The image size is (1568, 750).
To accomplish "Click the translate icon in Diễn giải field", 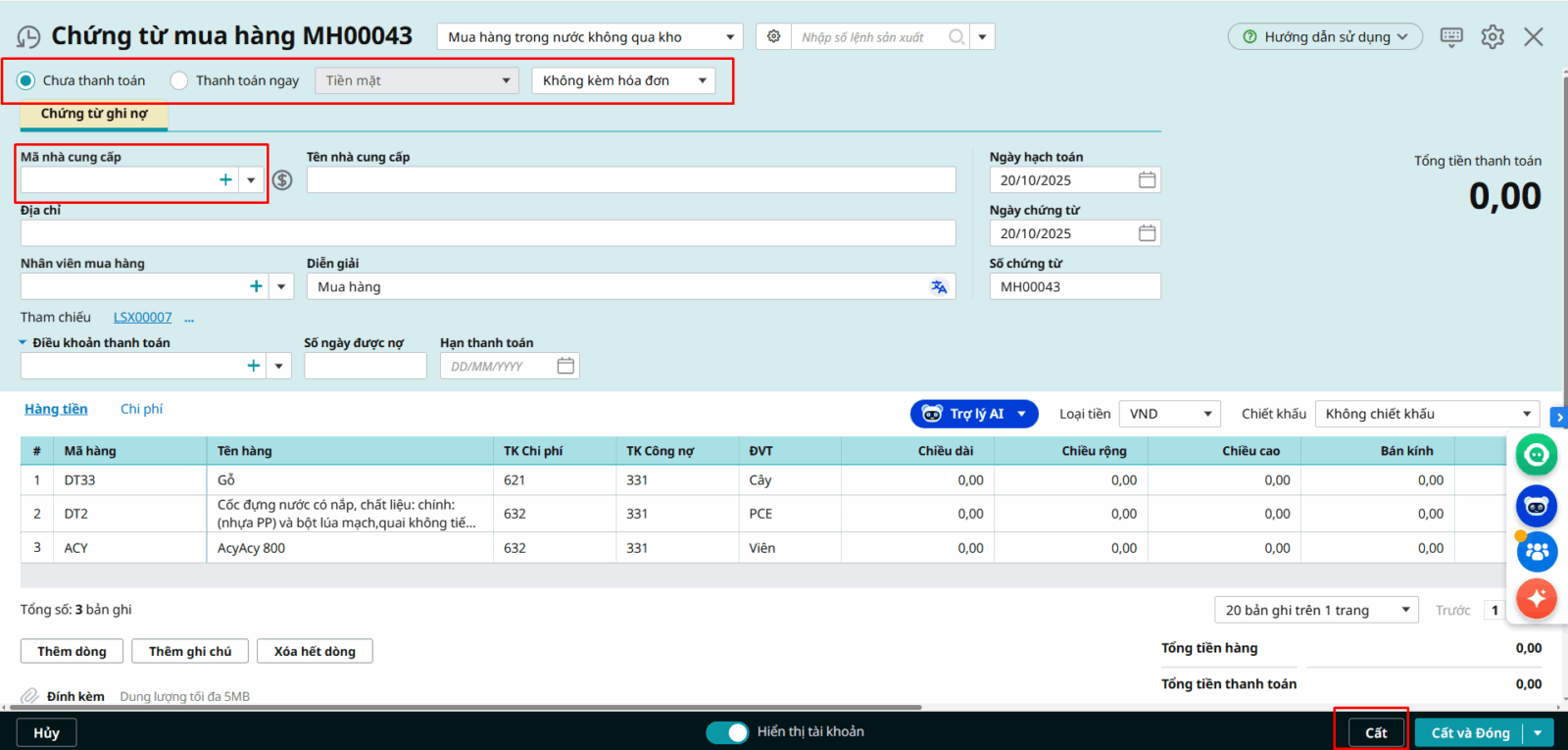I will (938, 287).
